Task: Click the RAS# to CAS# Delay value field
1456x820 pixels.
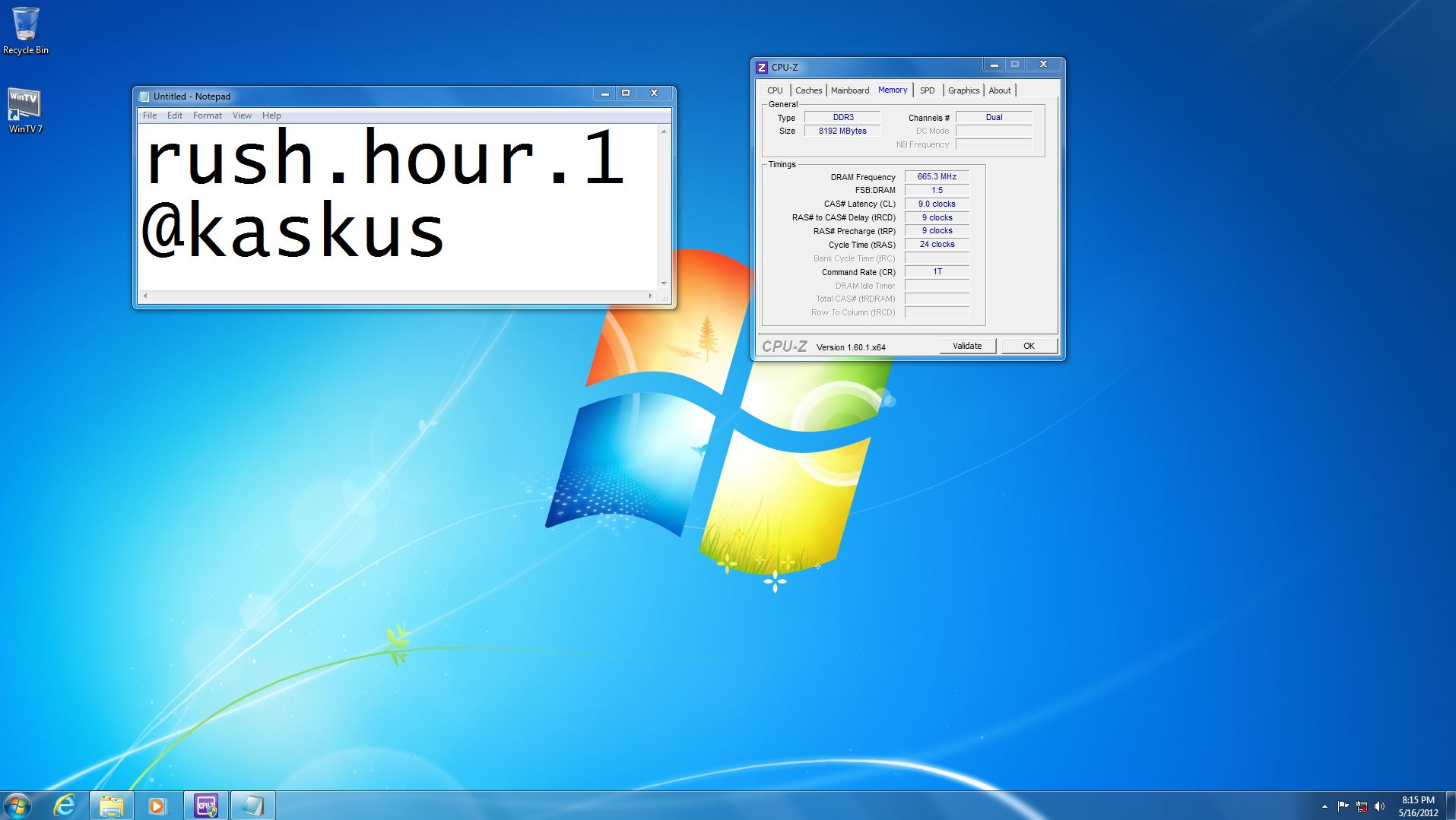Action: (x=937, y=217)
